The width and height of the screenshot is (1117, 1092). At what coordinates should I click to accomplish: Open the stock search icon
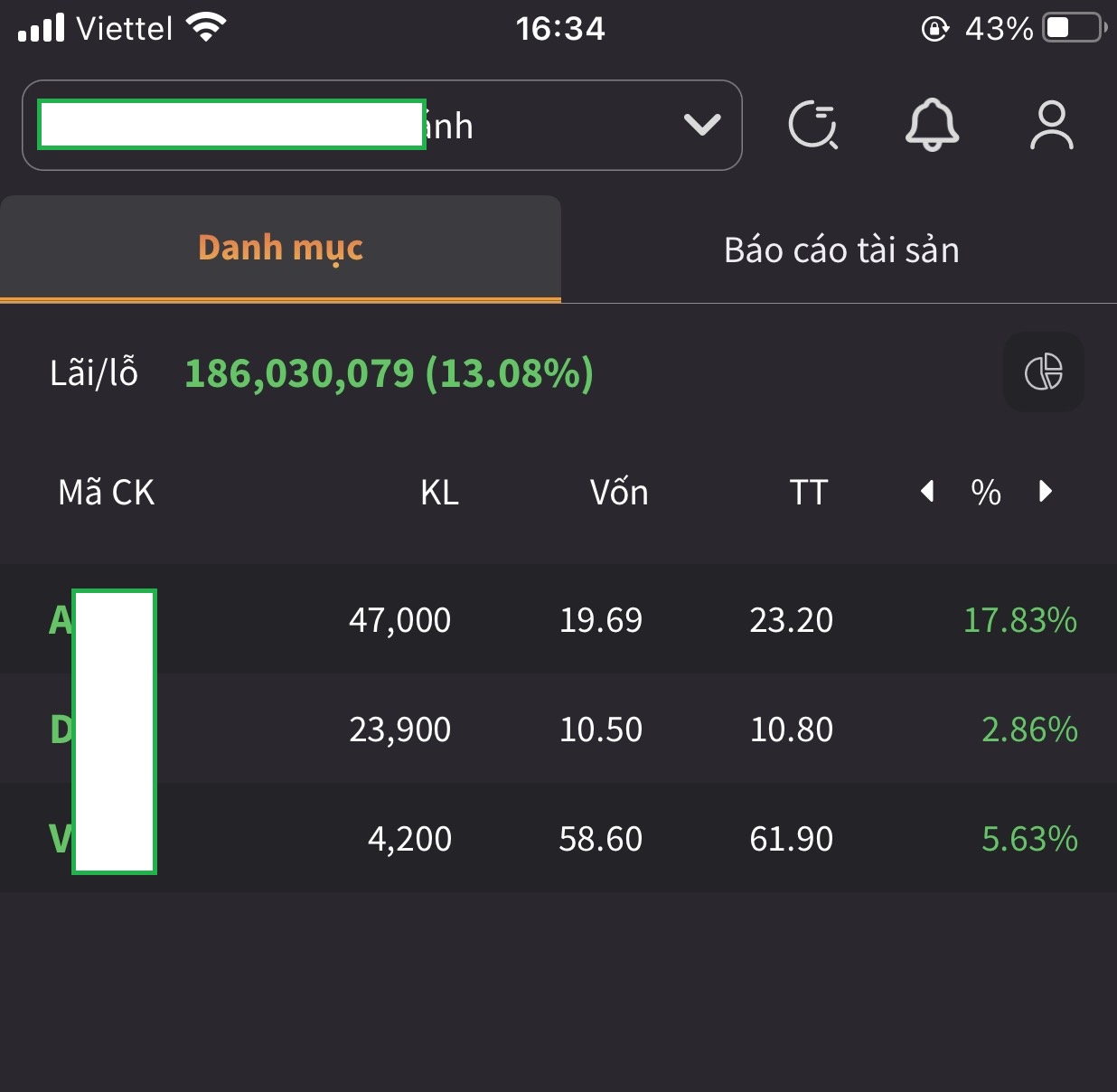(813, 126)
